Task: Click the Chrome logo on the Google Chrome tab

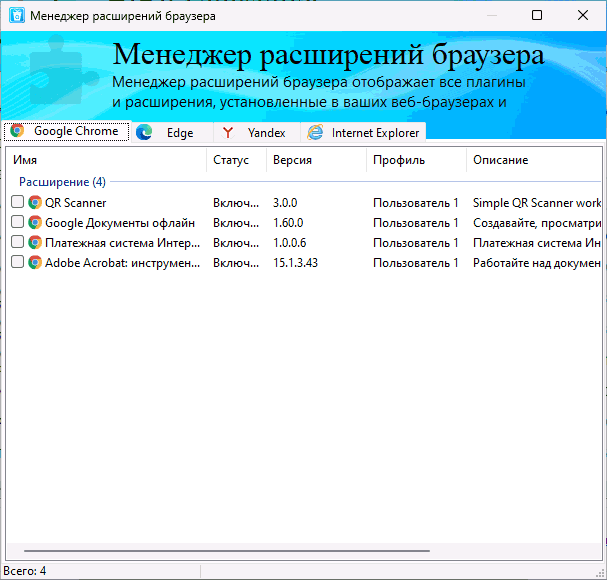Action: 17,131
